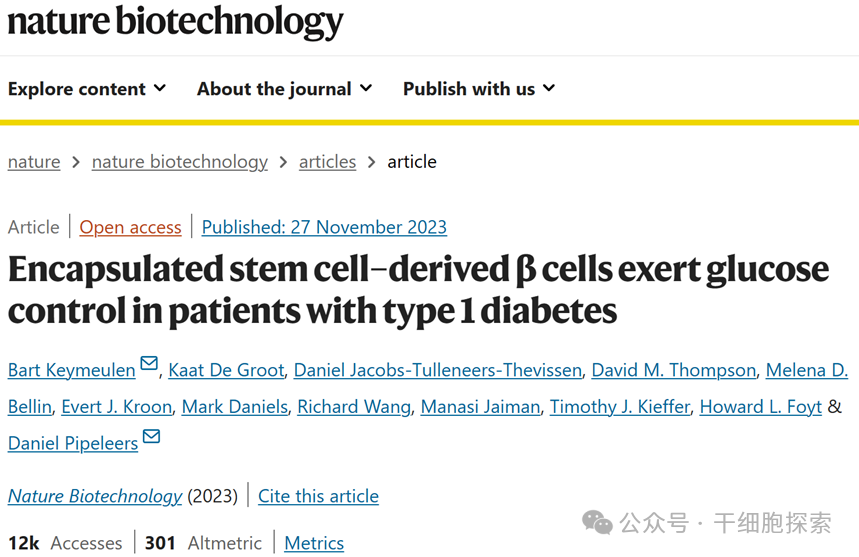
Task: Expand the Publish with us chevron
Action: tap(549, 88)
